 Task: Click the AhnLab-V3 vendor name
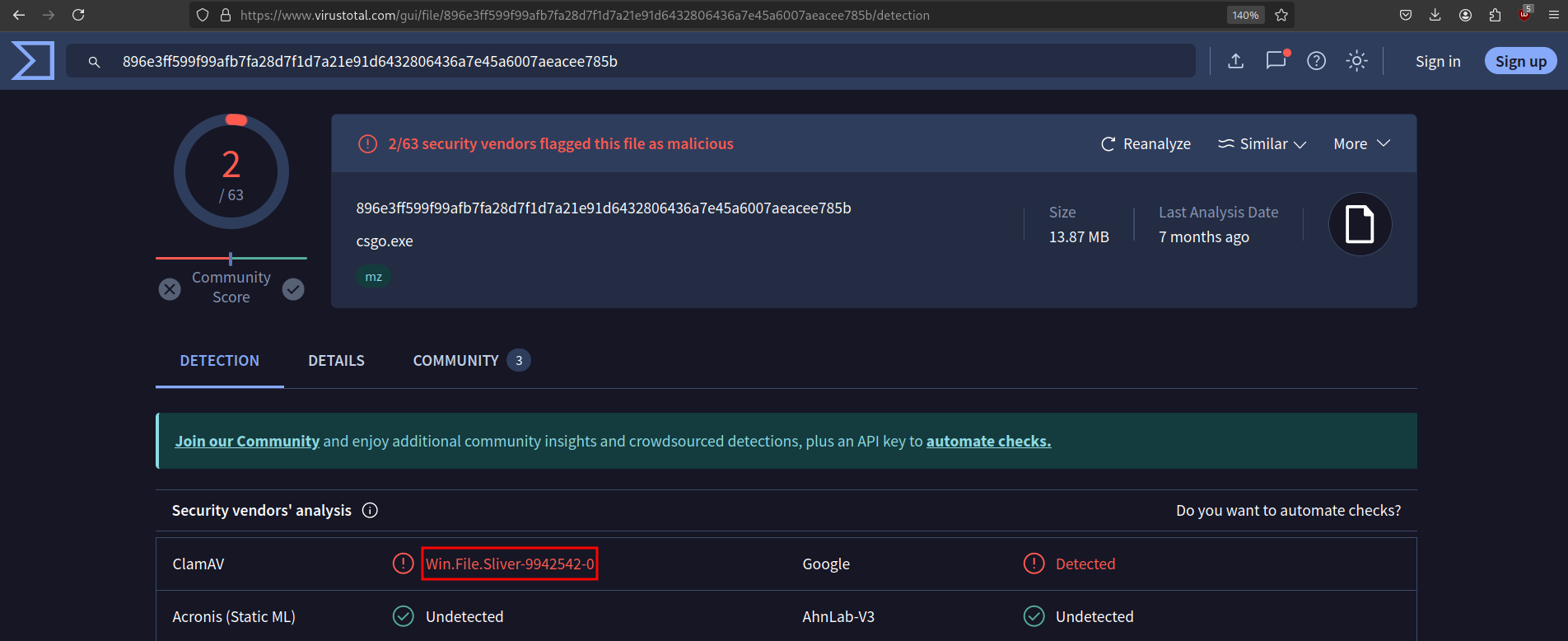tap(838, 616)
